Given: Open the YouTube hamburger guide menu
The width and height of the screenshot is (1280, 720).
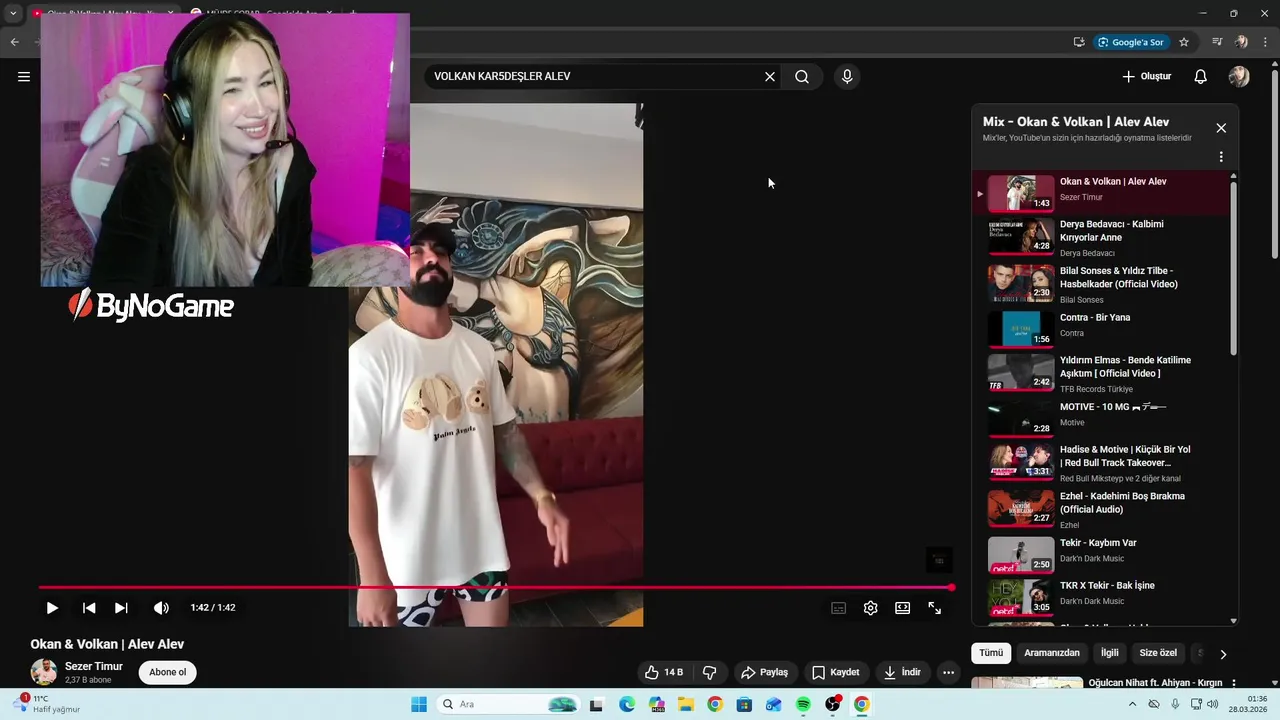Looking at the screenshot, I should tap(24, 76).
